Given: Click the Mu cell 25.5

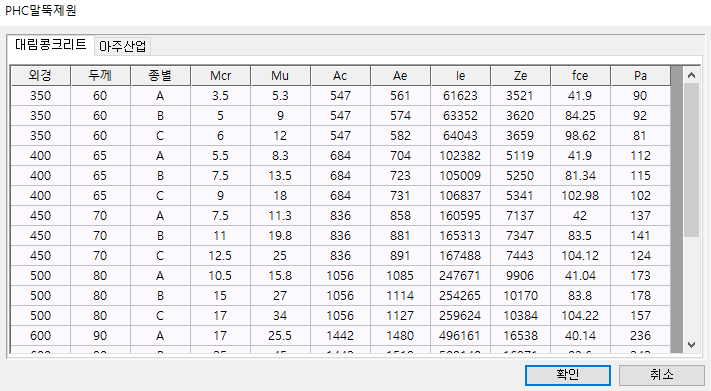Looking at the screenshot, I should point(281,335).
